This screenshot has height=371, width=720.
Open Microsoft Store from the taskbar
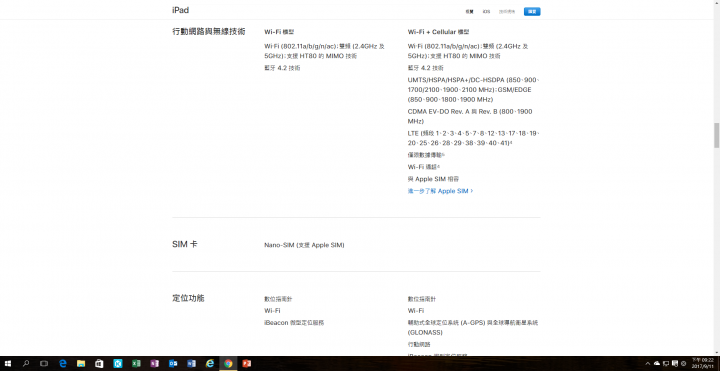[x=99, y=364]
